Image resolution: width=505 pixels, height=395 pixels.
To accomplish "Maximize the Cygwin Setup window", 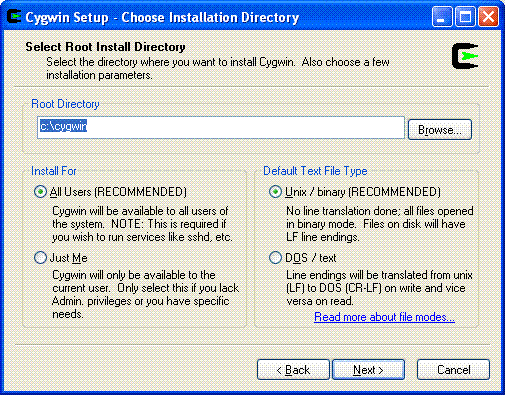I will pos(465,17).
